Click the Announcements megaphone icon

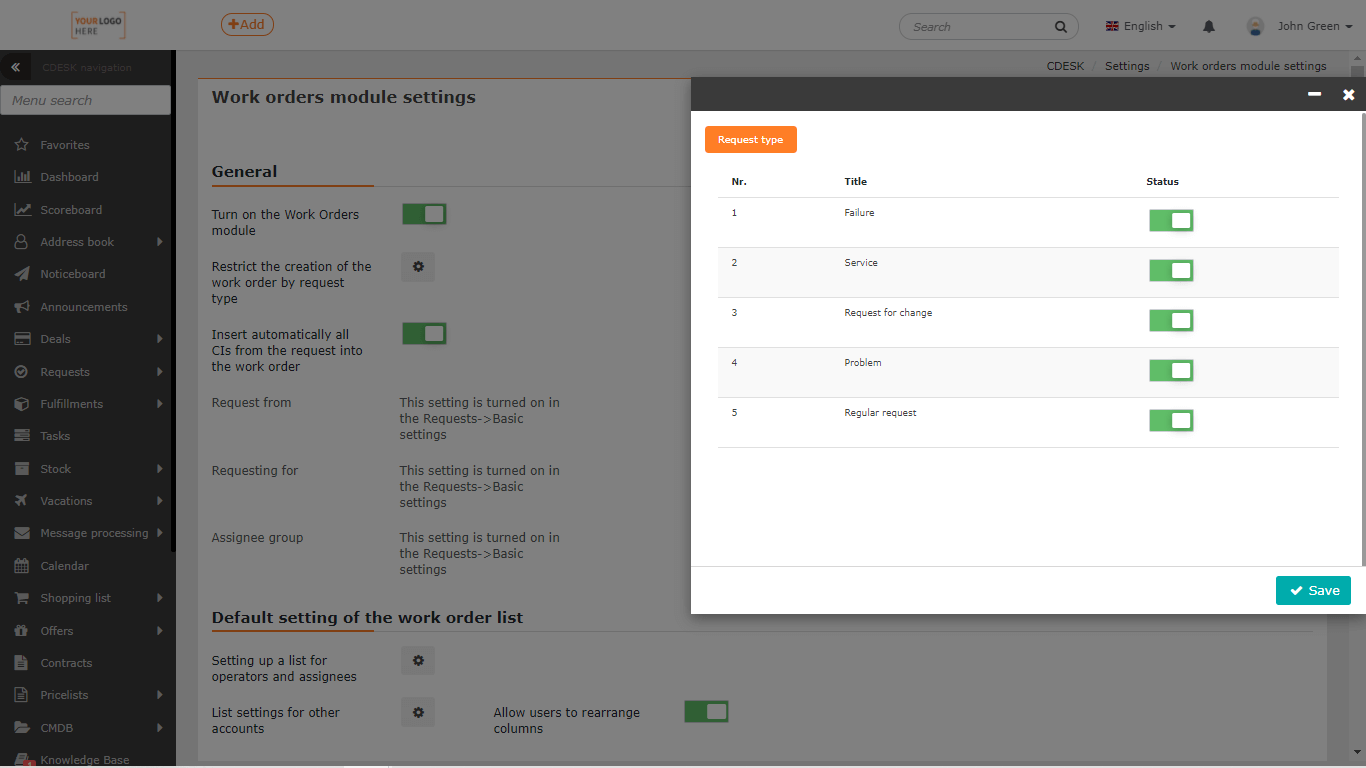pyautogui.click(x=21, y=307)
